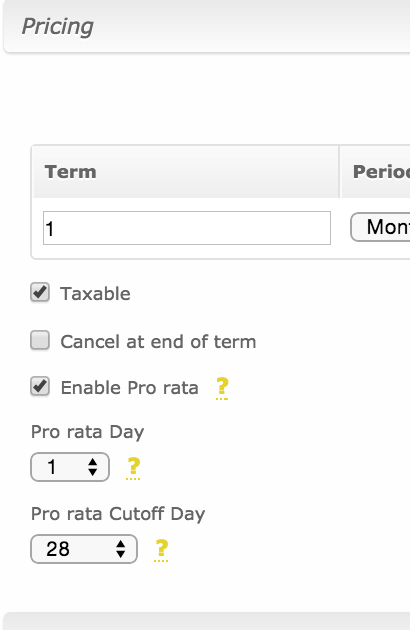The width and height of the screenshot is (410, 630).
Task: Uncheck the Enable Pro rata checkbox
Action: point(40,387)
